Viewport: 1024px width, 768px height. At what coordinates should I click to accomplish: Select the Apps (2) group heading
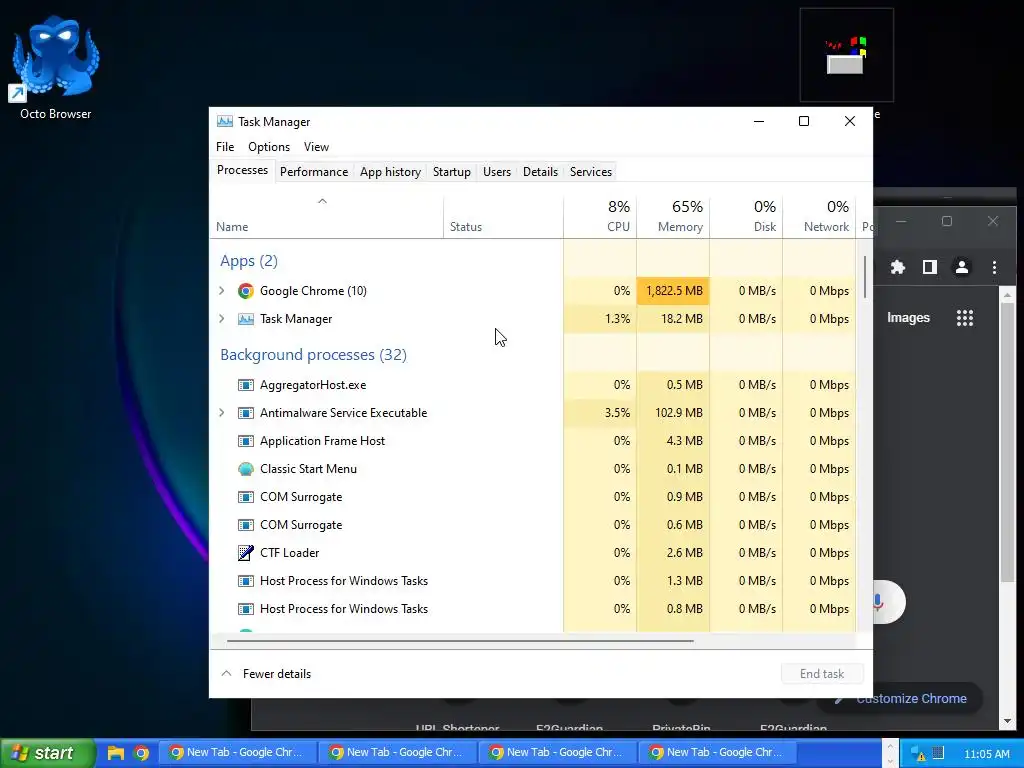tap(249, 261)
